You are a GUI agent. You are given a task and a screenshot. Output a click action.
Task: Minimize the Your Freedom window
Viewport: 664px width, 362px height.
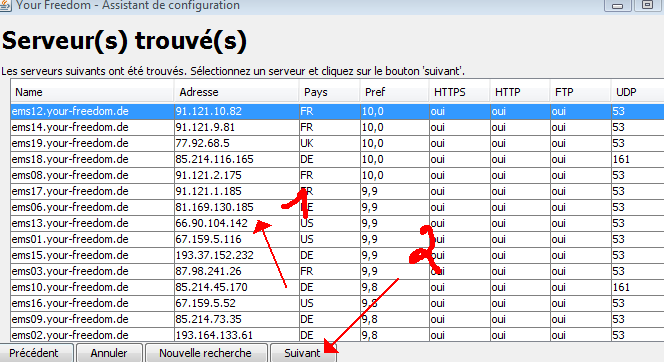pyautogui.click(x=617, y=5)
